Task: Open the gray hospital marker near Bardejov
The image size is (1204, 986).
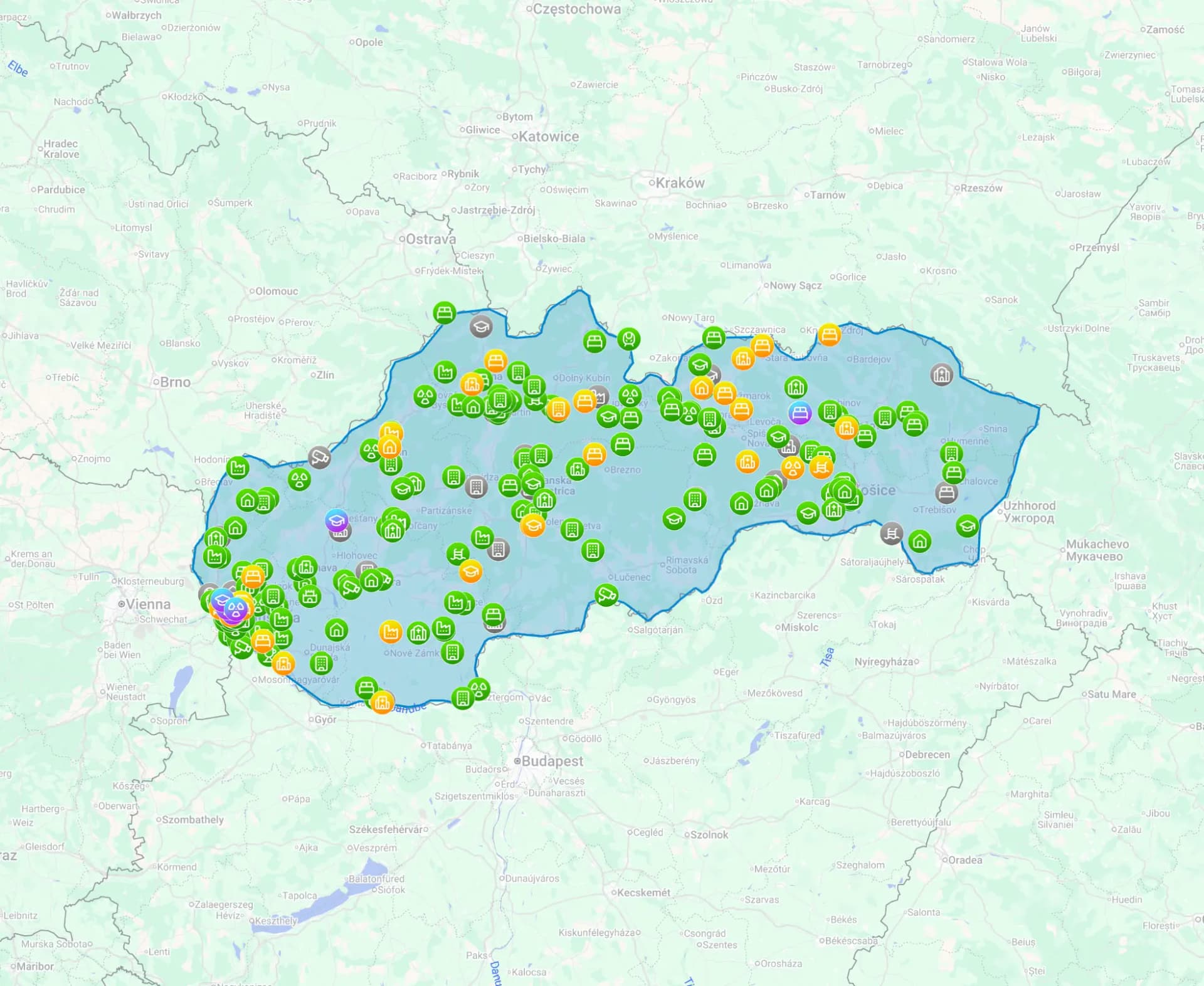Action: pos(941,374)
